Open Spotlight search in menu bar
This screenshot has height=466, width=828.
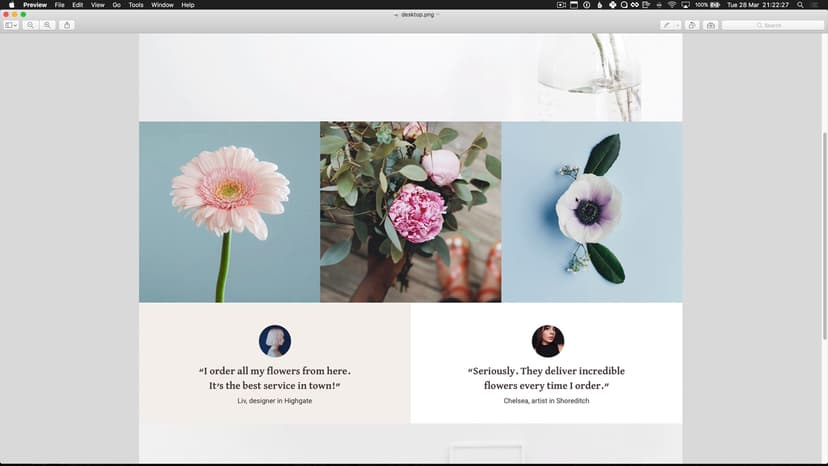click(800, 5)
